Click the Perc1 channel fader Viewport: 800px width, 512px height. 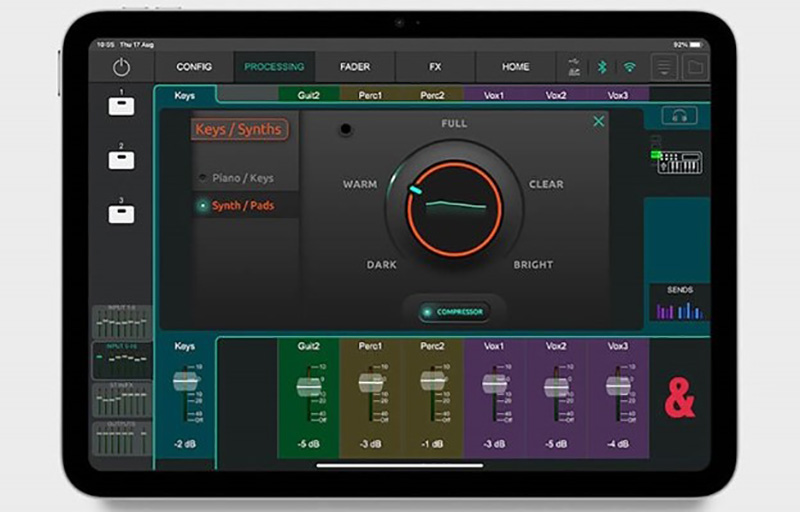pyautogui.click(x=371, y=383)
